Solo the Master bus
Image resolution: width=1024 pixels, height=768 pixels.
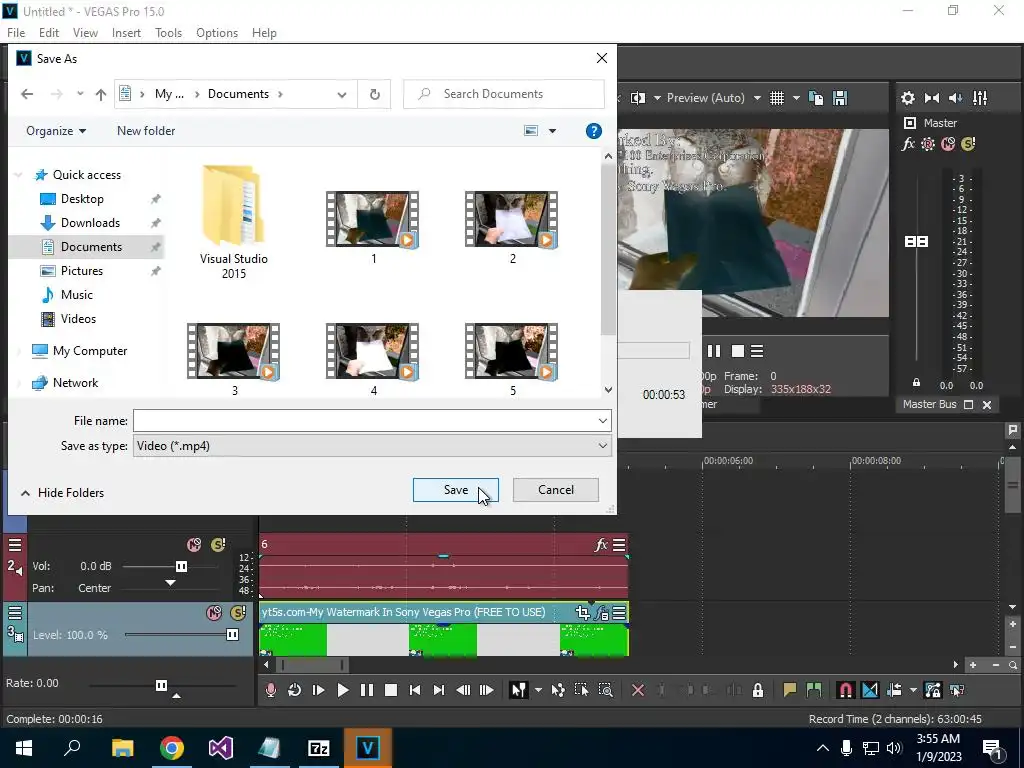click(x=968, y=144)
